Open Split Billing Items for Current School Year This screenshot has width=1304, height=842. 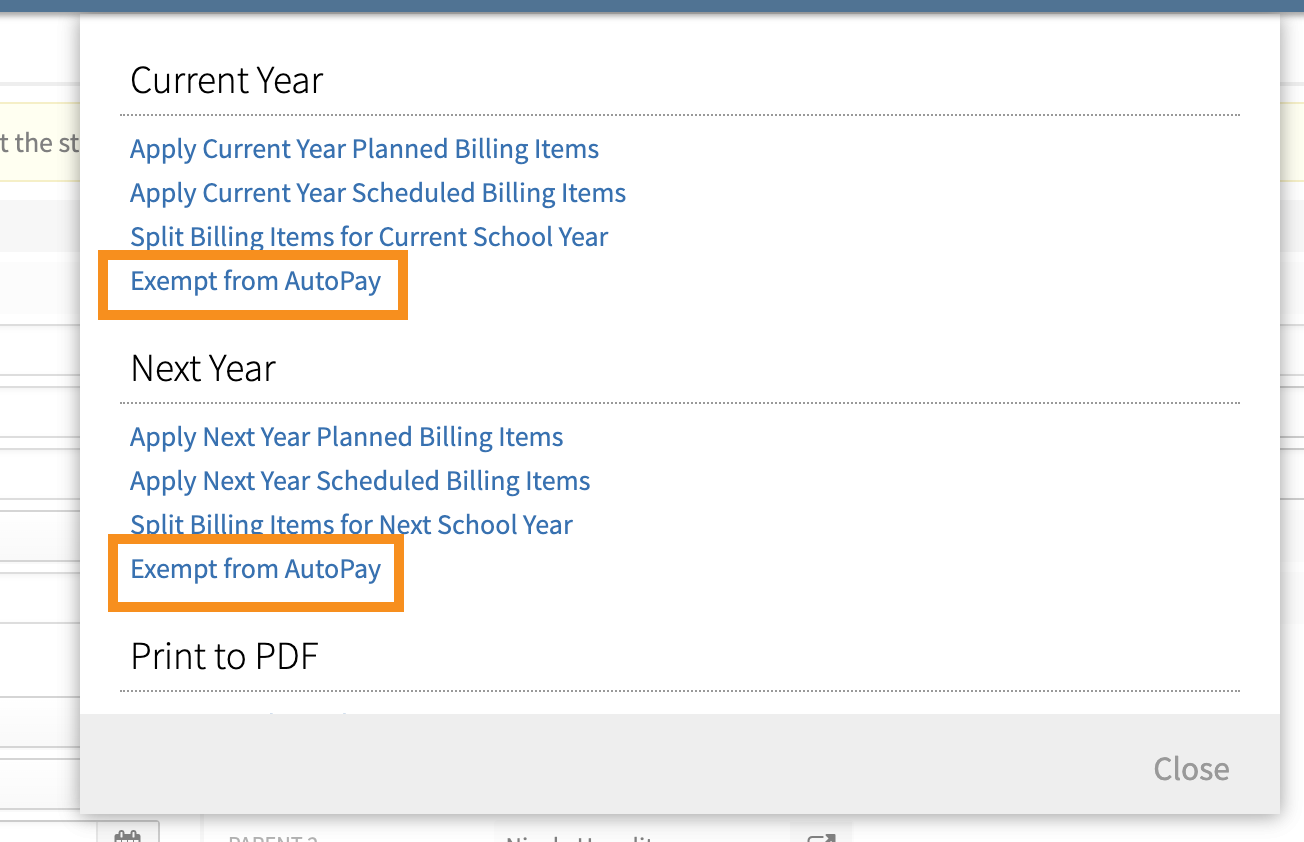[x=368, y=236]
